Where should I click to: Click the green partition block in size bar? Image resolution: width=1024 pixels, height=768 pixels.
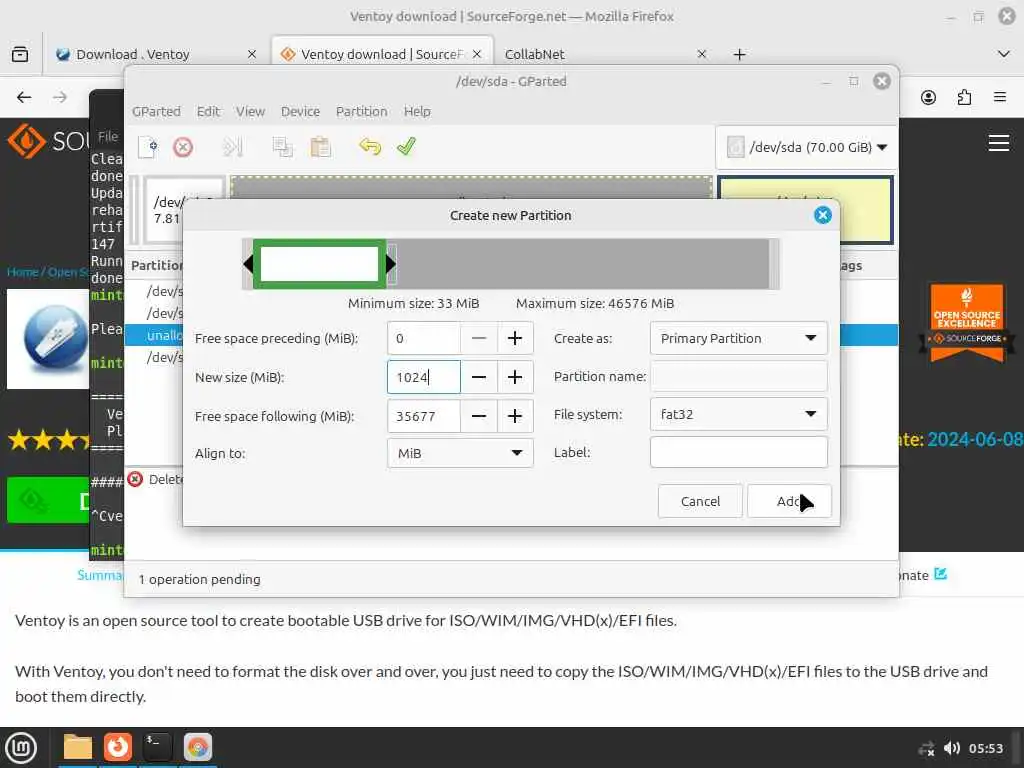click(319, 264)
